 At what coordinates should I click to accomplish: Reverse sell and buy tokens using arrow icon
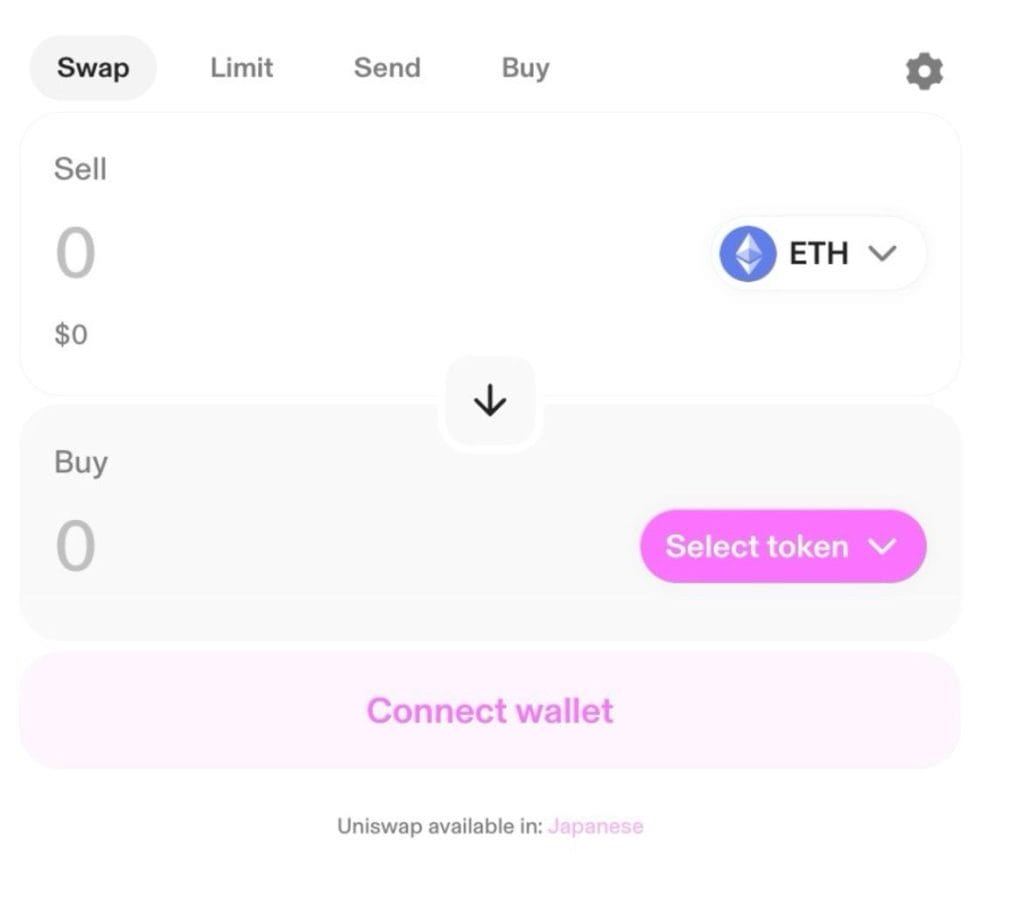489,400
